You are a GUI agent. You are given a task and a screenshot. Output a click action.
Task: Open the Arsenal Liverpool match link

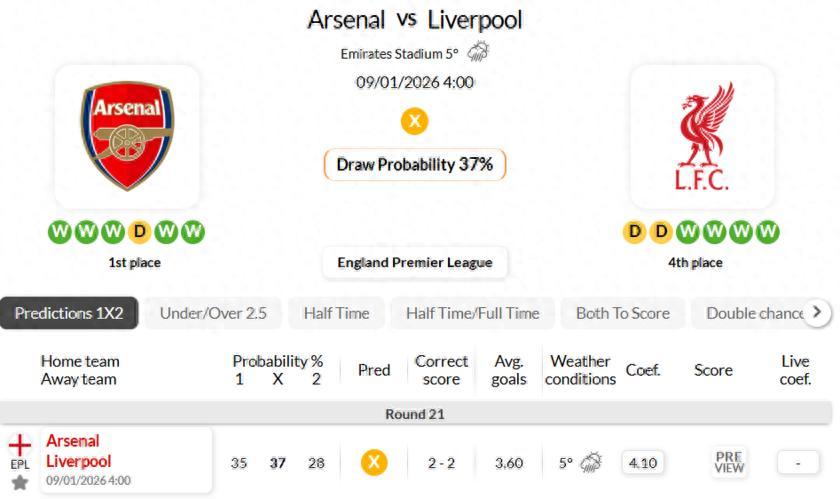click(79, 451)
